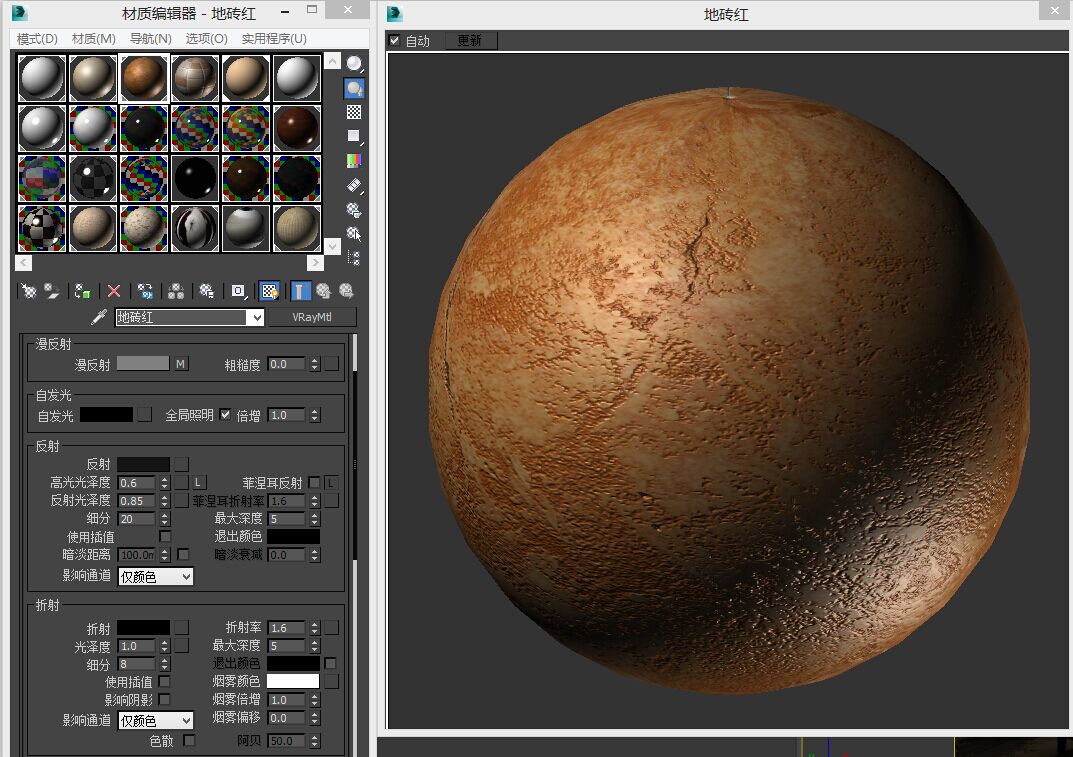Open the Material ID Channel icon
Screen dimensions: 1073x757
coord(238,292)
